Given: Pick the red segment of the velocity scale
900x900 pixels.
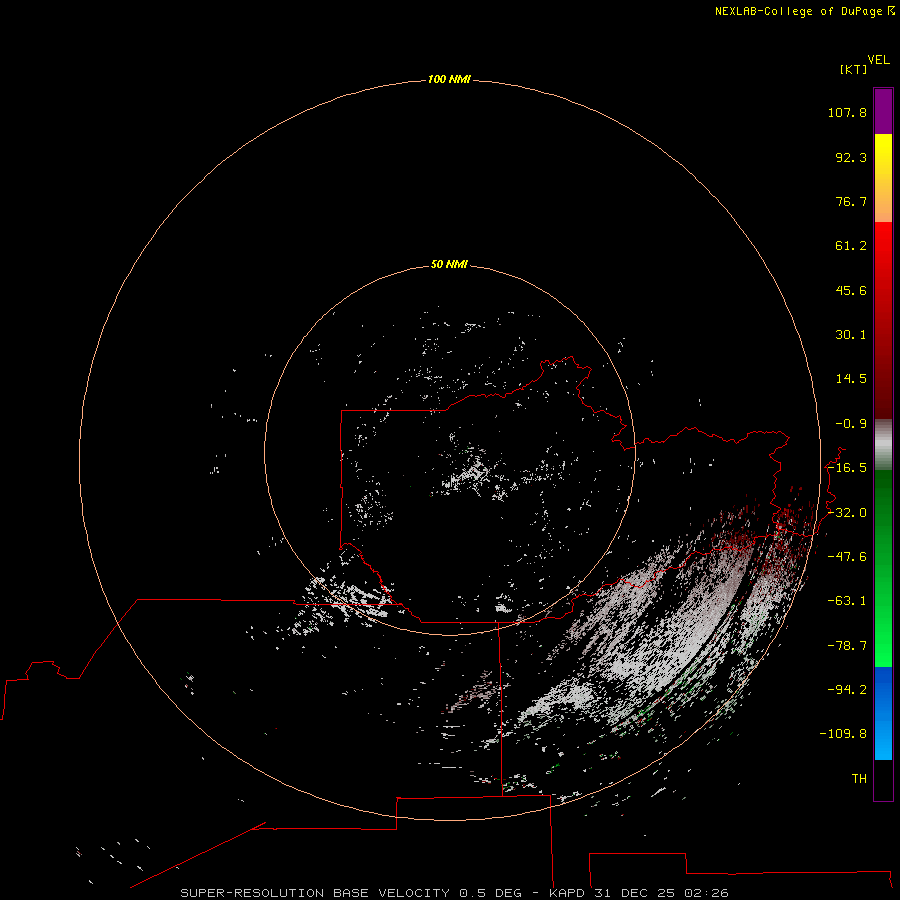Looking at the screenshot, I should pos(883,320).
